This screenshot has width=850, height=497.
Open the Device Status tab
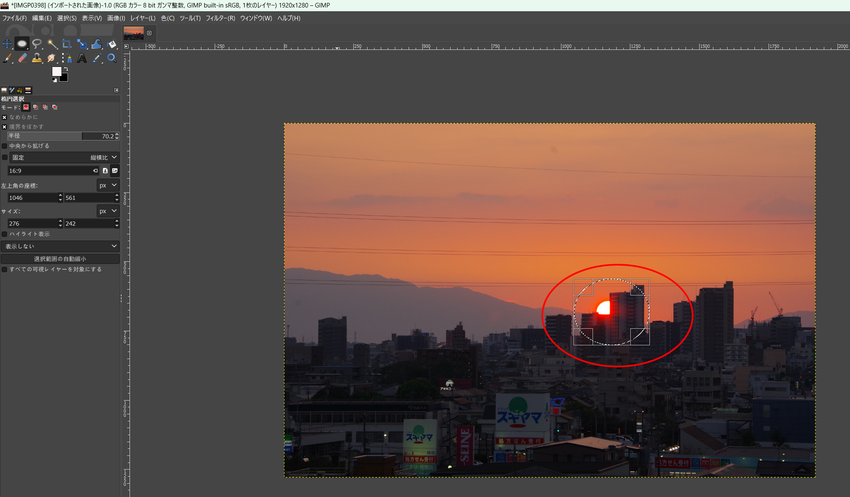pos(12,90)
